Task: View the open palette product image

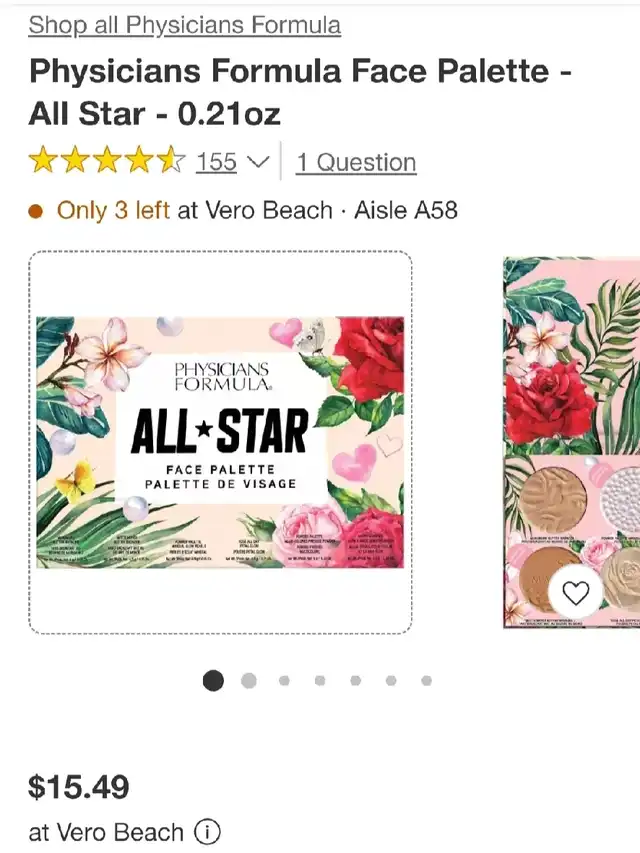Action: click(571, 442)
